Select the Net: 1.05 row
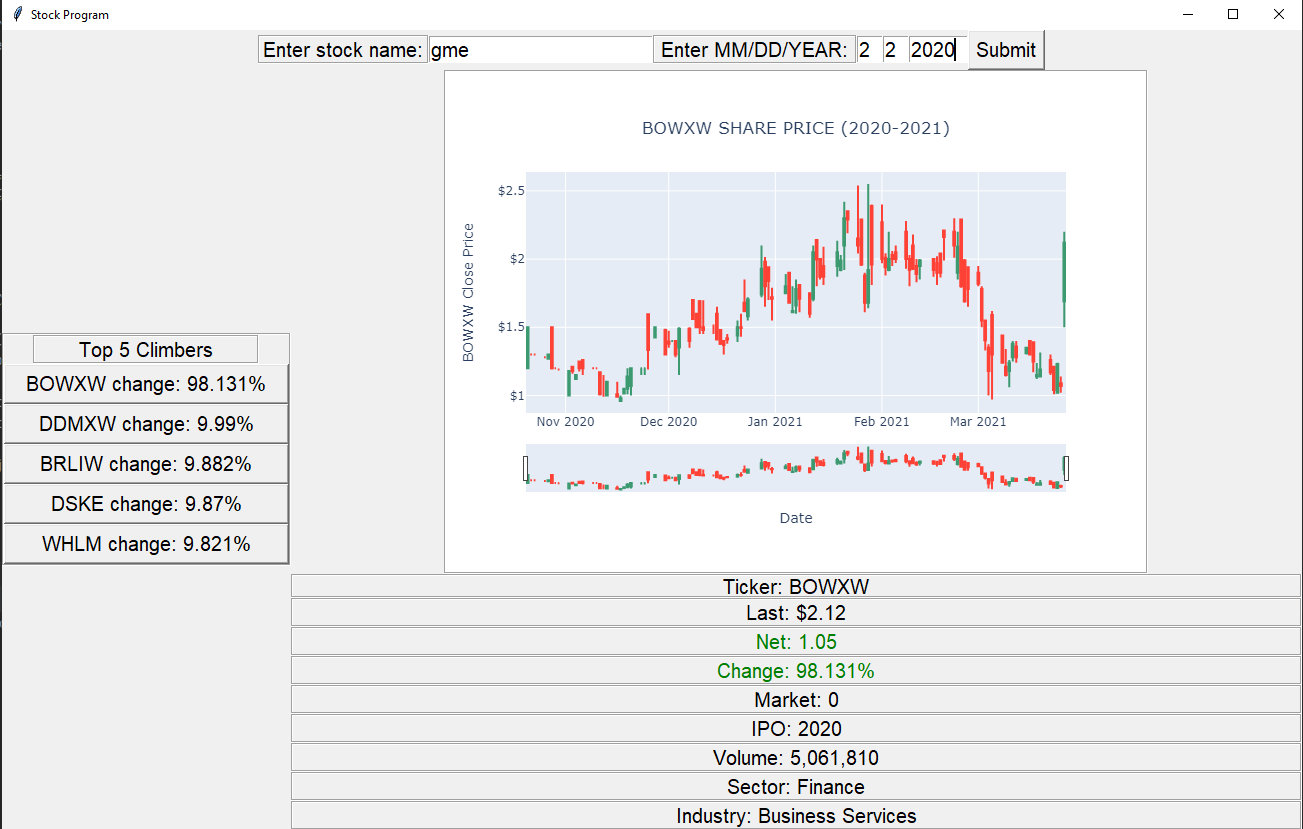 coord(796,642)
